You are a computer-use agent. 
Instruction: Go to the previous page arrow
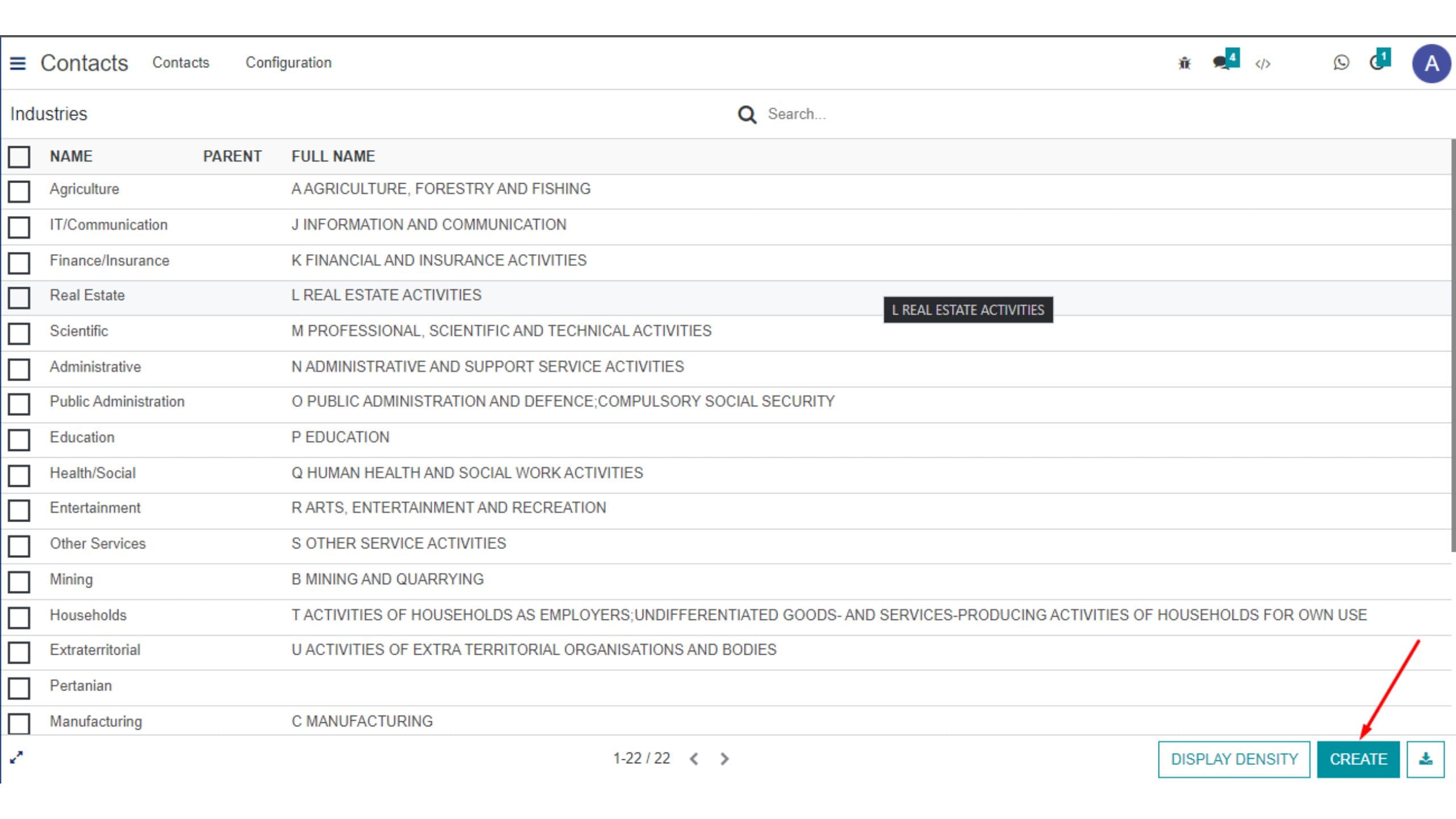pos(693,759)
